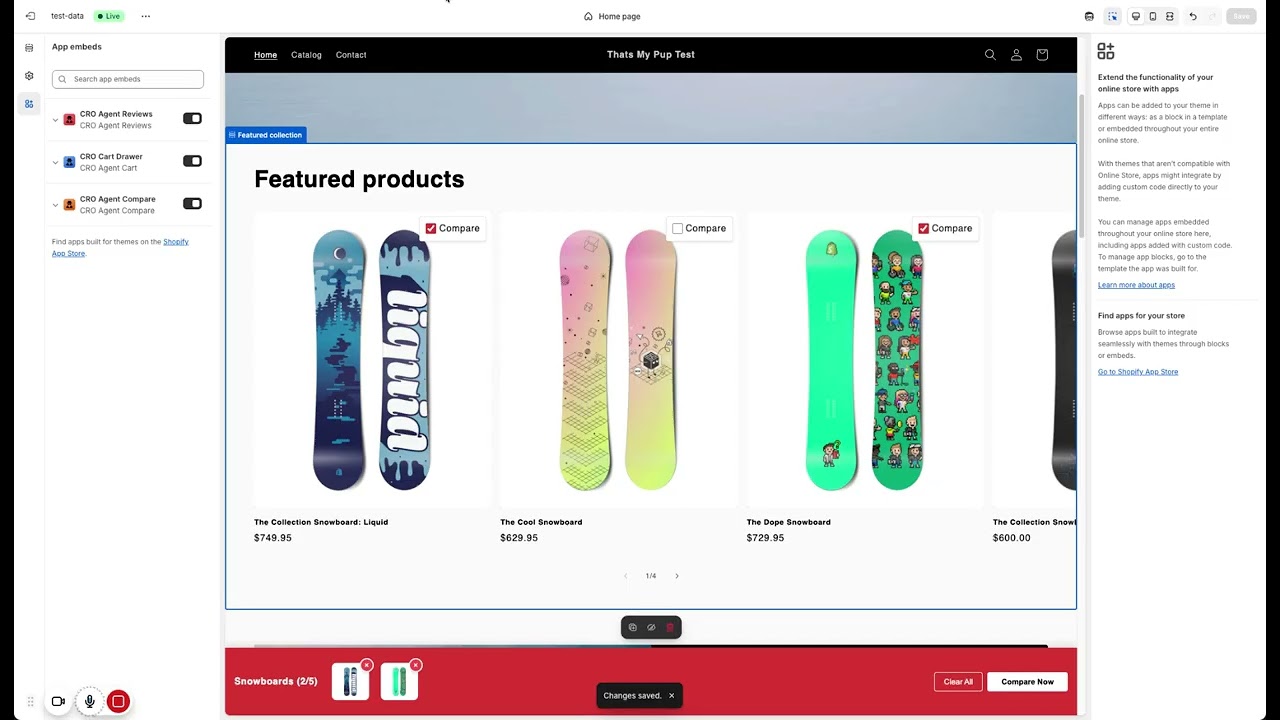This screenshot has height=720, width=1280.
Task: Expand the CRO Cart Drawer embed chevron
Action: [56, 162]
